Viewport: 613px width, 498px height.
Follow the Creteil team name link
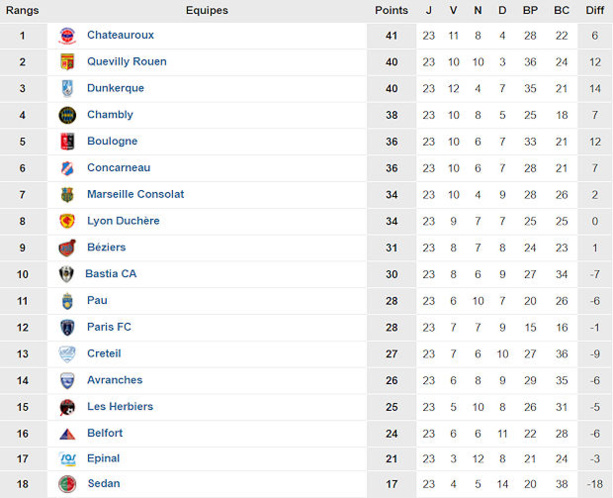(x=104, y=354)
